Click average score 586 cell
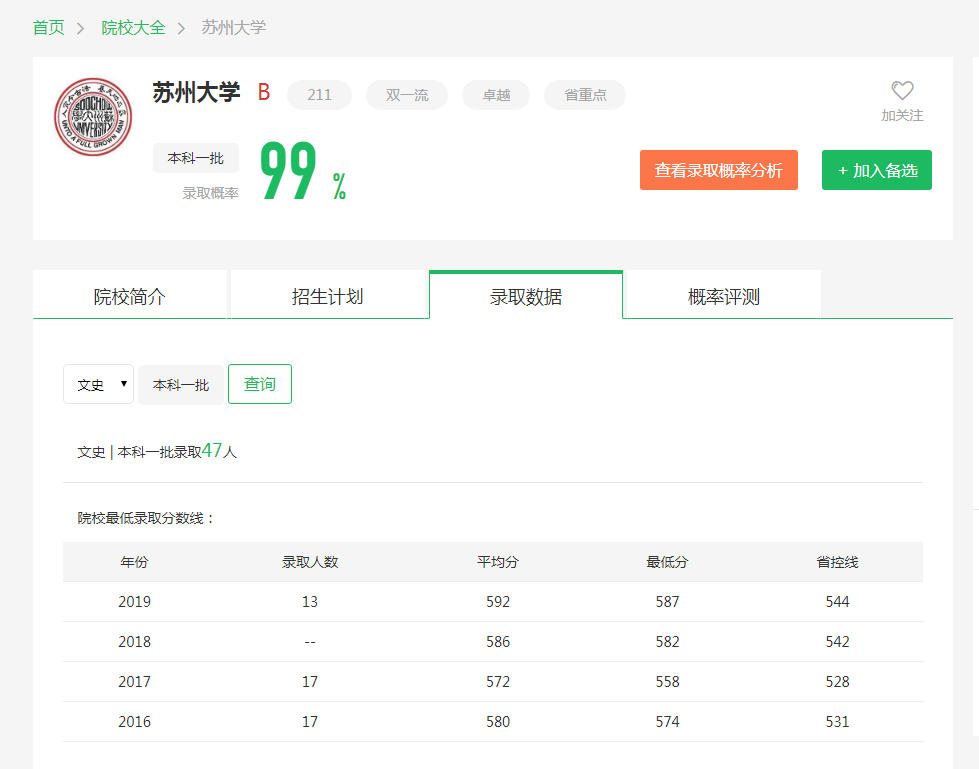 pos(498,642)
